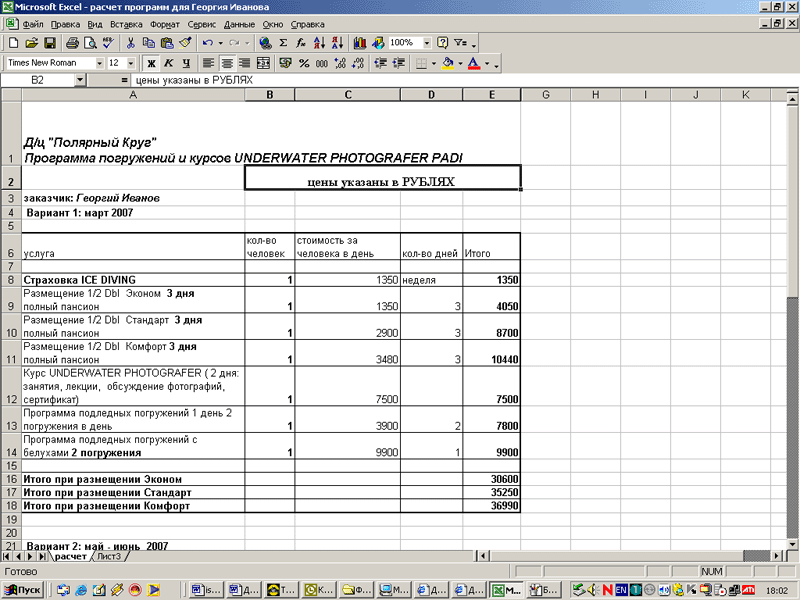Cut the selected cells

click(131, 43)
